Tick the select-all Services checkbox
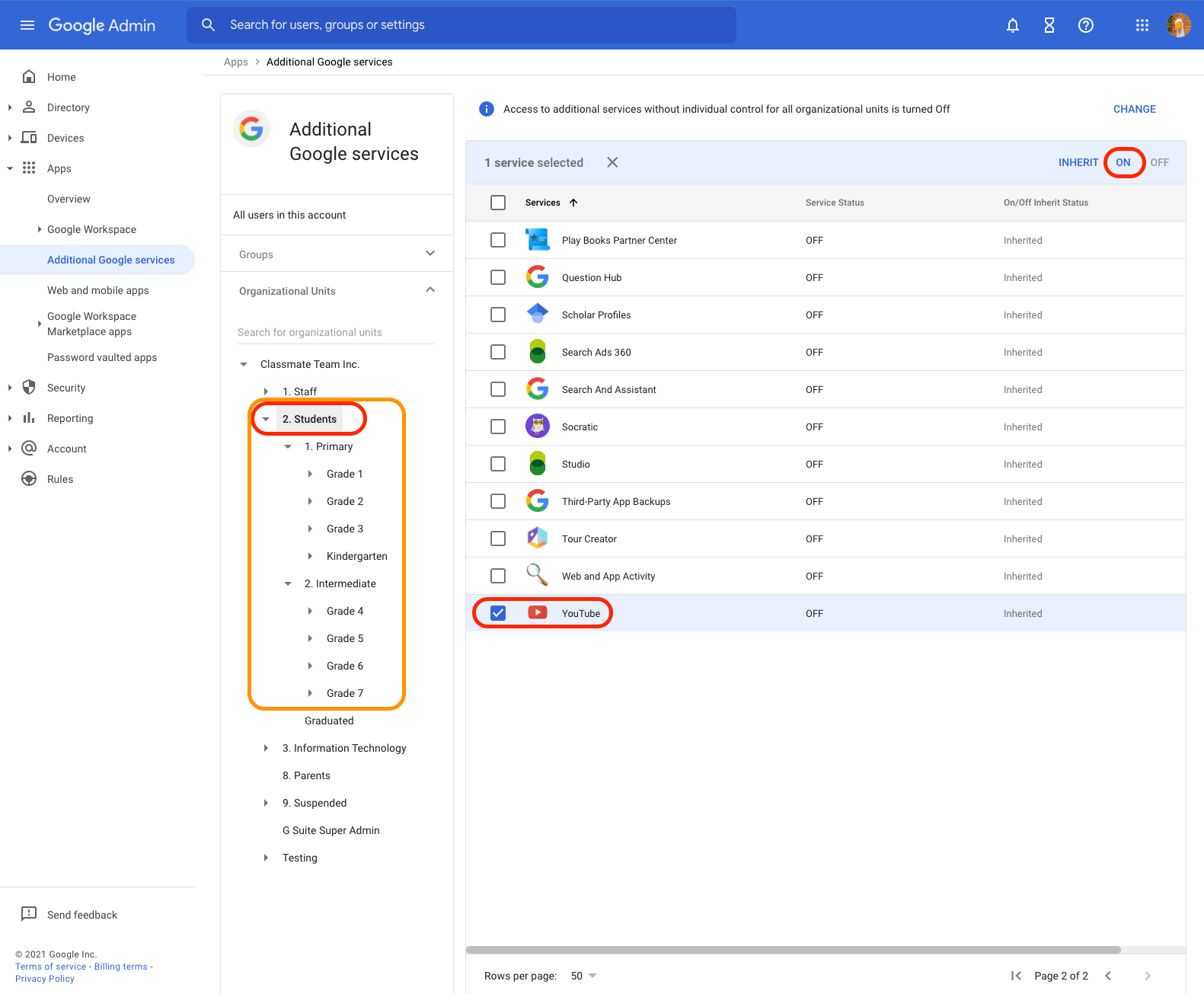This screenshot has height=994, width=1204. tap(498, 203)
